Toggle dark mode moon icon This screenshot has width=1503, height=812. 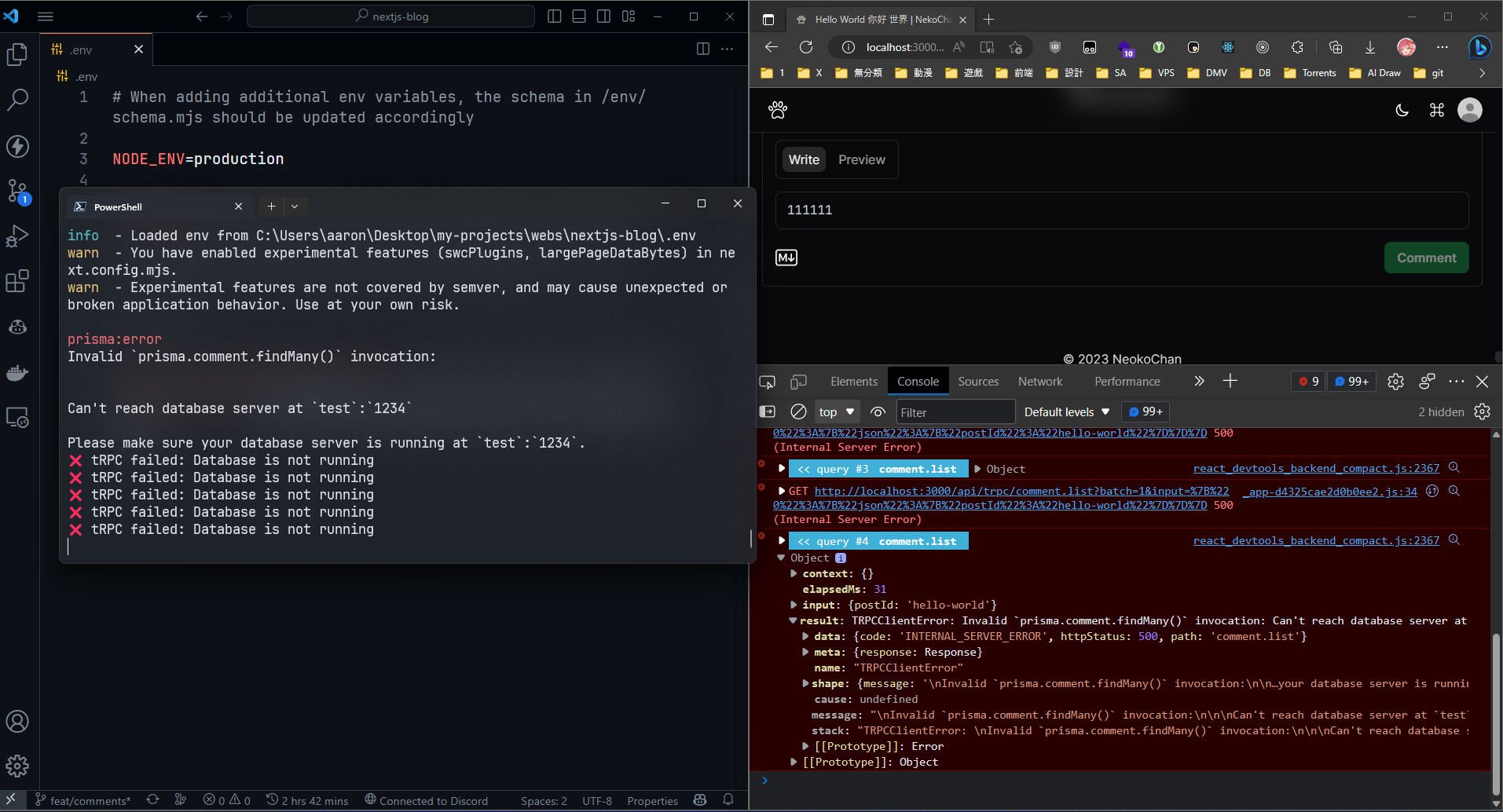(1402, 110)
